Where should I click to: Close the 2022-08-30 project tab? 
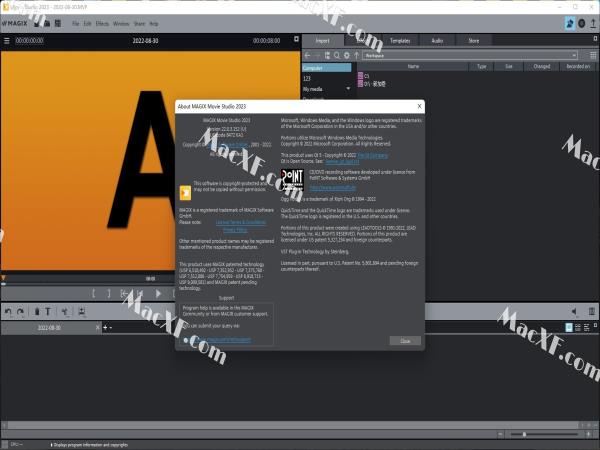(x=98, y=328)
